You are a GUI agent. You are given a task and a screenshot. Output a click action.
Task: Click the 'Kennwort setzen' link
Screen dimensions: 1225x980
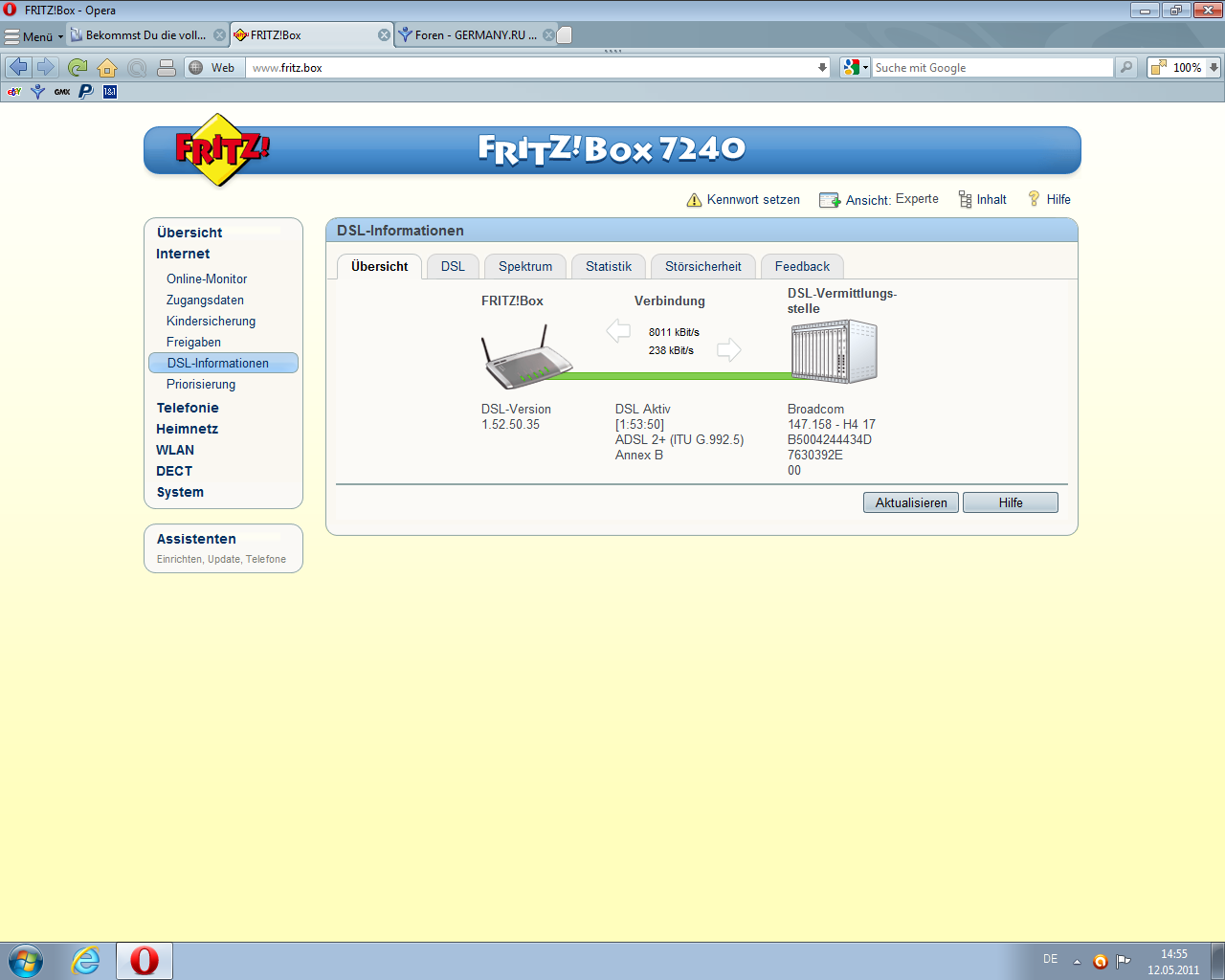coord(753,200)
